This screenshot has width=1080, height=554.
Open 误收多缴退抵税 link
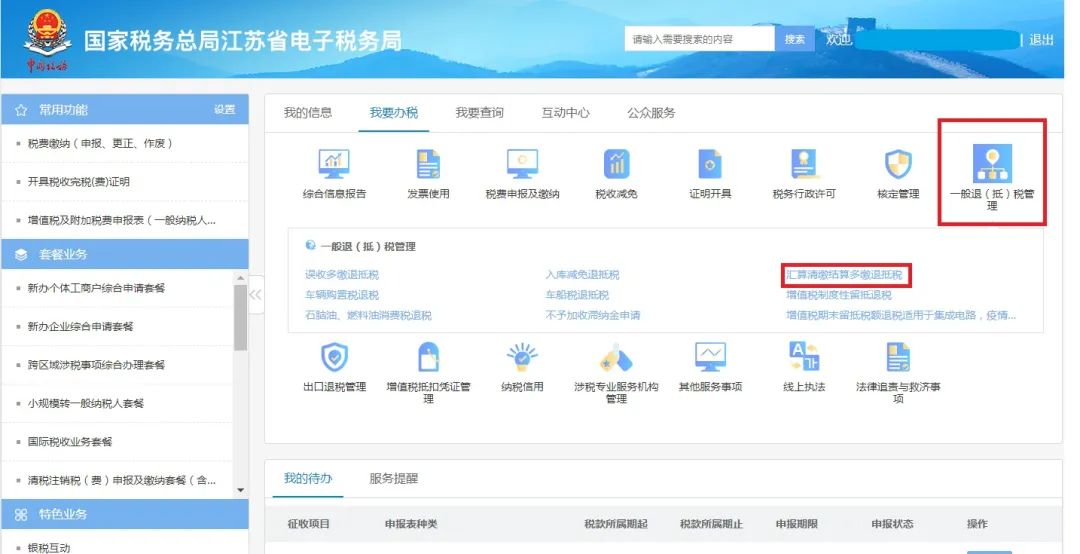(342, 274)
